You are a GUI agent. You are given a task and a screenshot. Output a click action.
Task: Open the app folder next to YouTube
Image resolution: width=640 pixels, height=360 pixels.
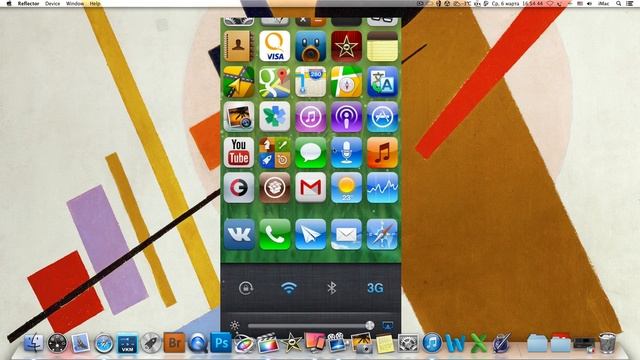tap(275, 153)
